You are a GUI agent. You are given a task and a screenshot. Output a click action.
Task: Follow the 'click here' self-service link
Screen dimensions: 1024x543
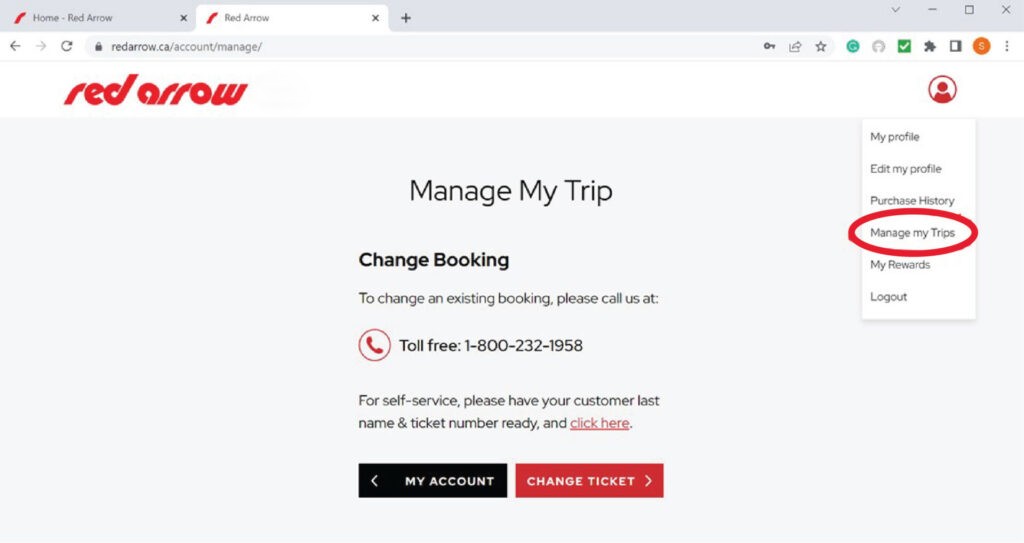click(599, 423)
